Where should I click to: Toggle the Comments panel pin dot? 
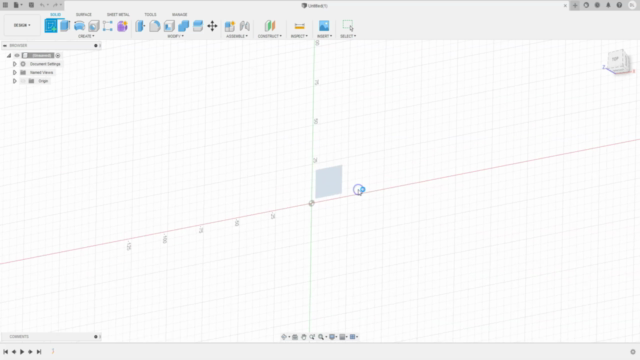coord(96,337)
